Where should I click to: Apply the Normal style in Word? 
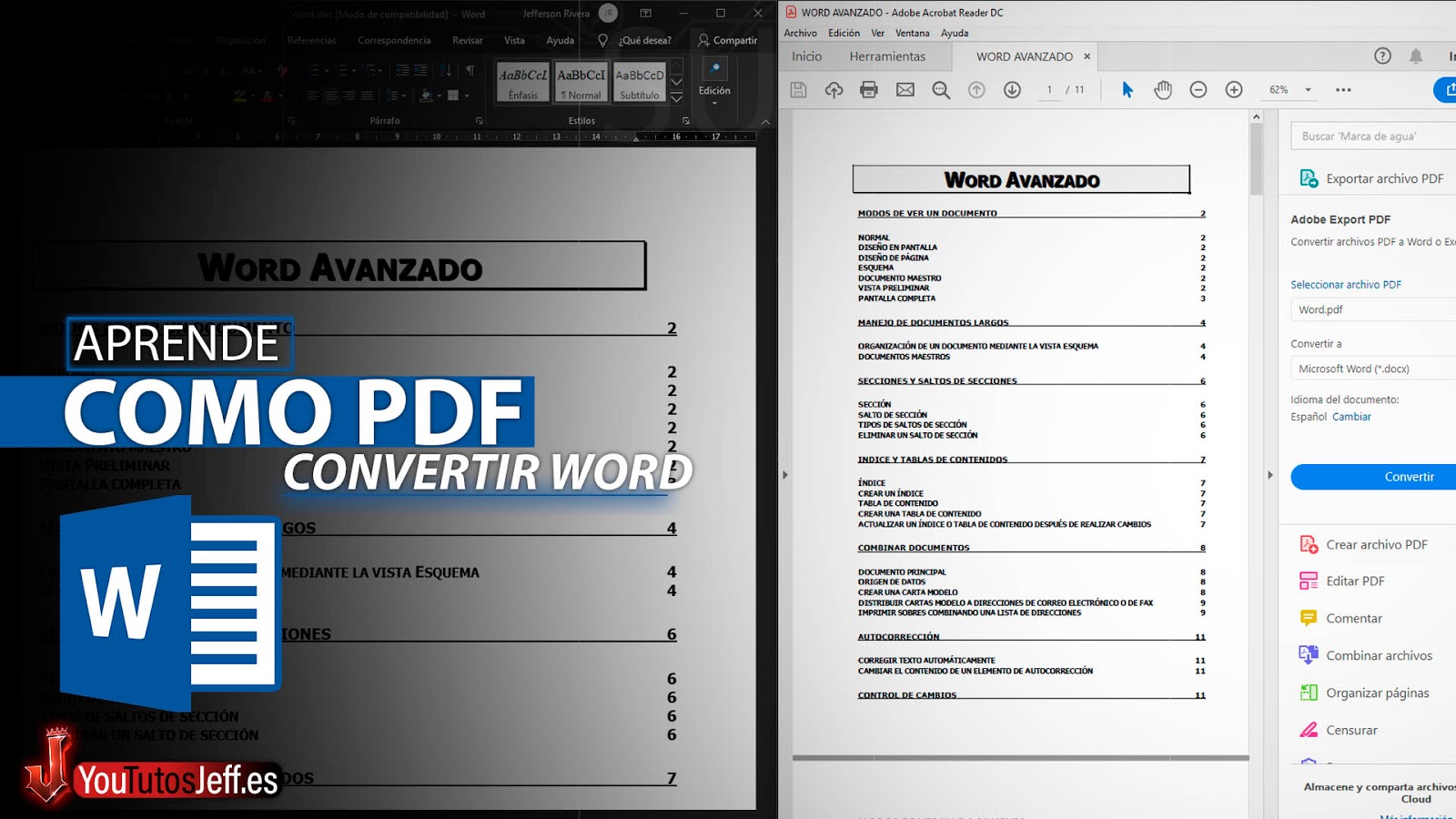pyautogui.click(x=581, y=83)
